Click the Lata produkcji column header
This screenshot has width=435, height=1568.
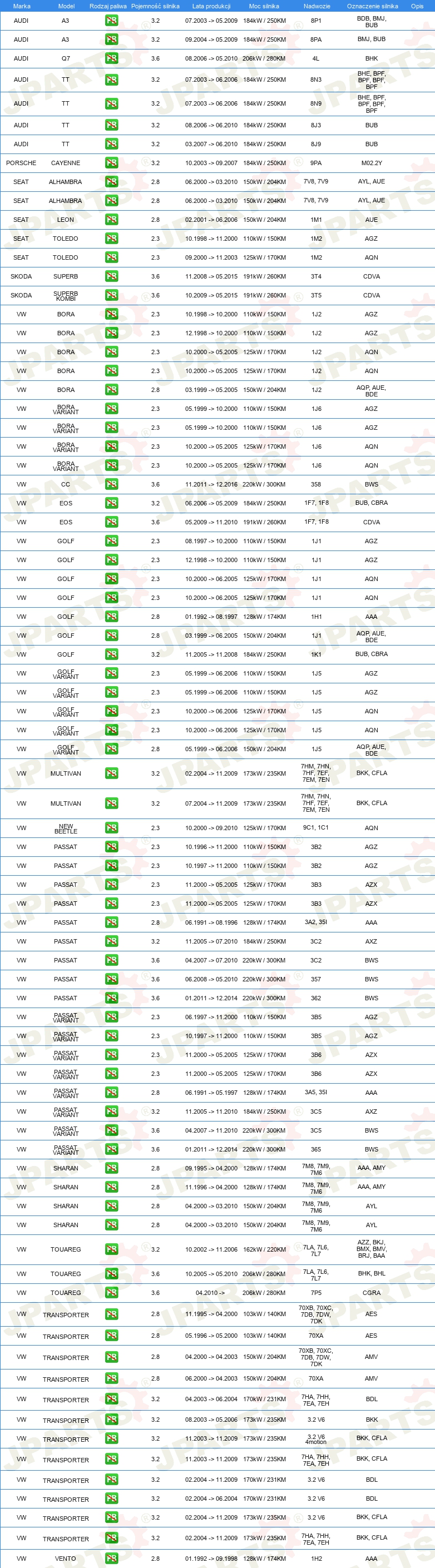211,6
